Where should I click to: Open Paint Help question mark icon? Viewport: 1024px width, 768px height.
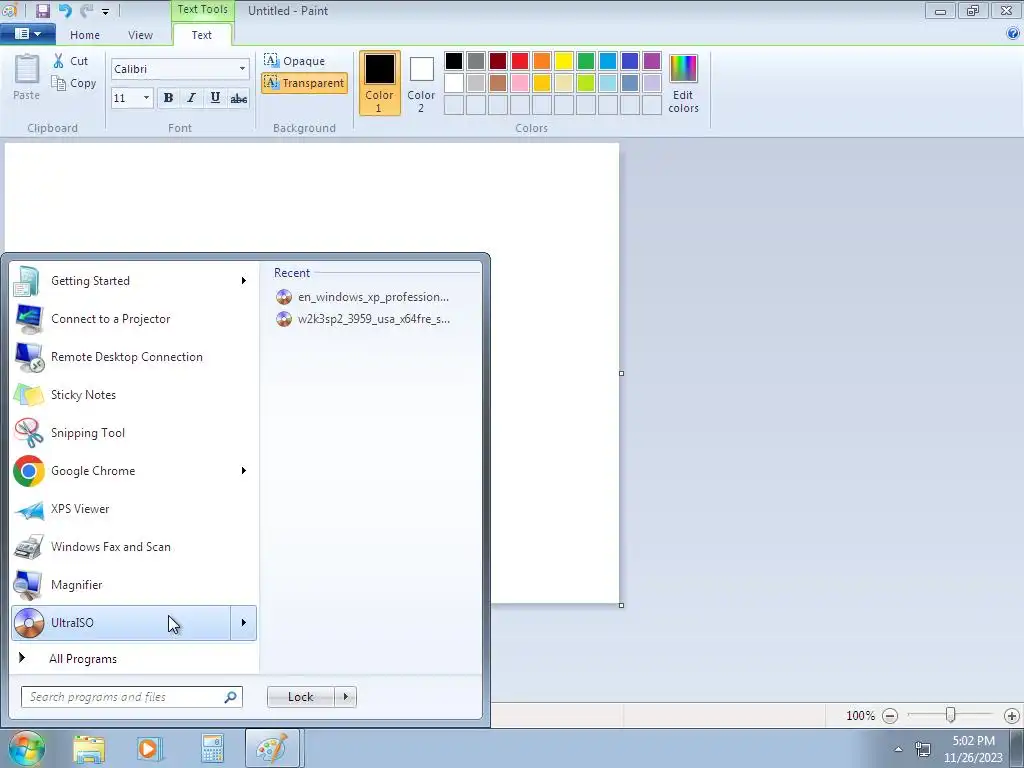pos(1013,33)
